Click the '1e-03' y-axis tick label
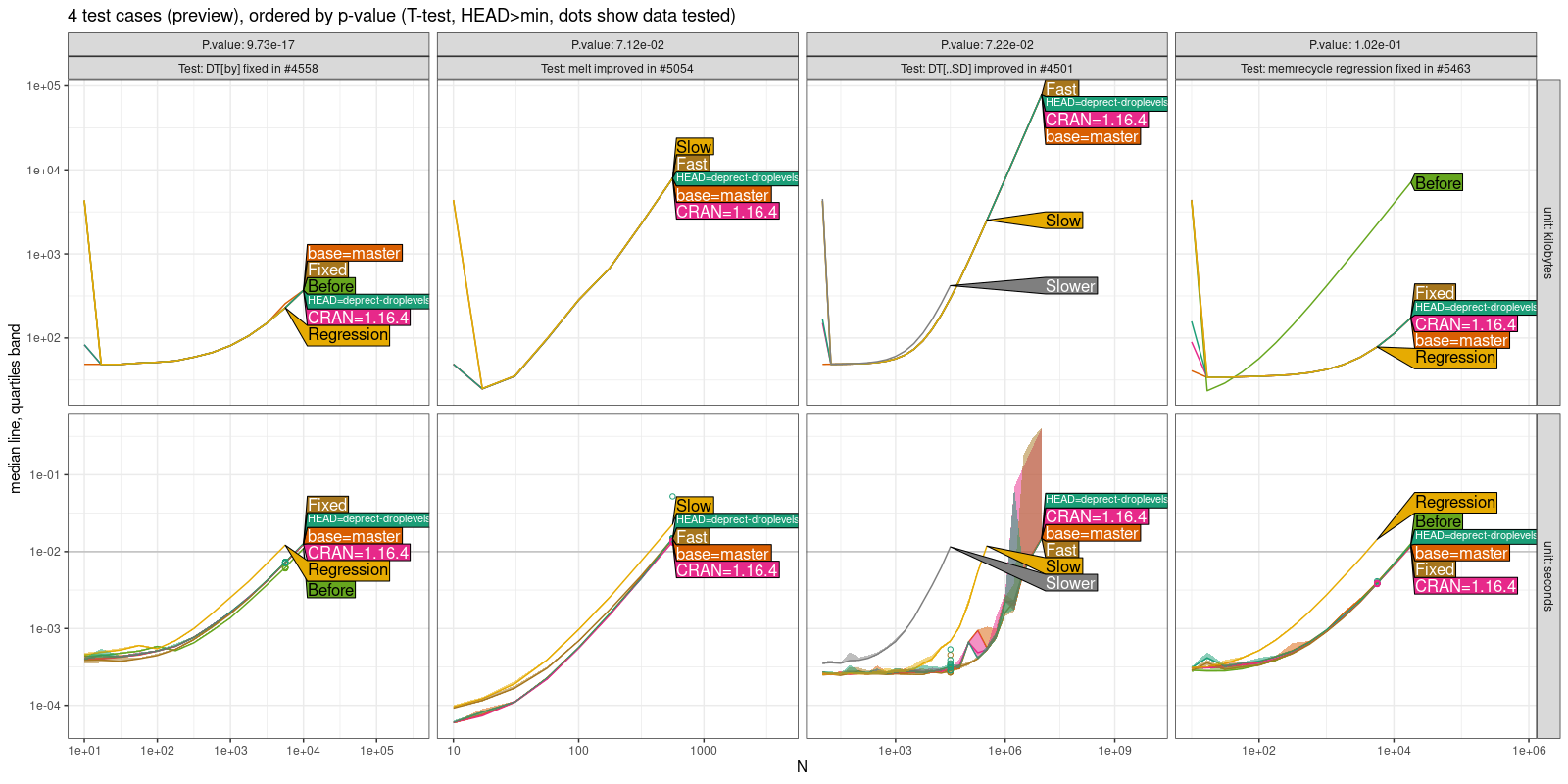 click(x=44, y=628)
